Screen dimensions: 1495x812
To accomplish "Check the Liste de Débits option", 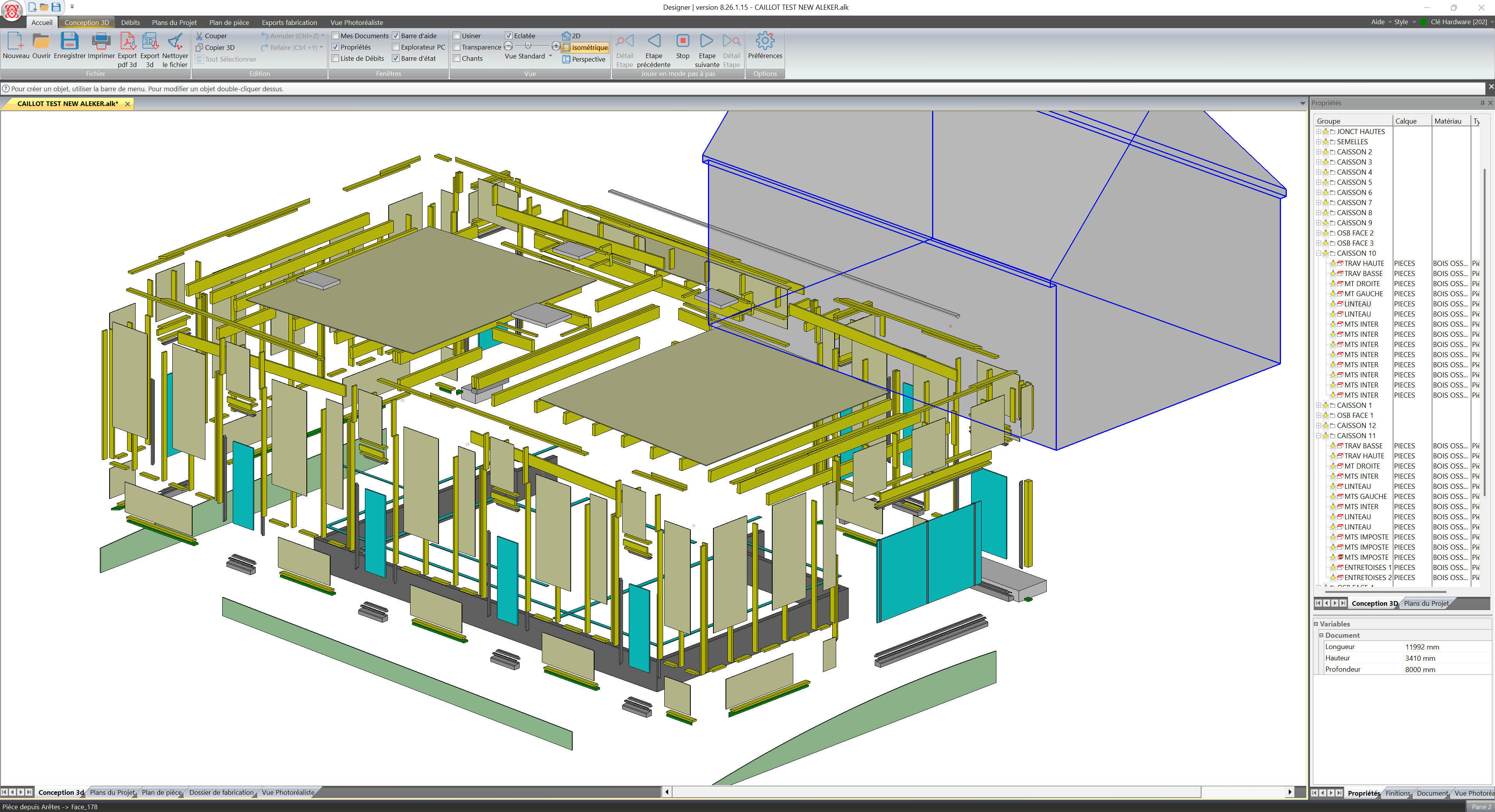I will tap(335, 58).
